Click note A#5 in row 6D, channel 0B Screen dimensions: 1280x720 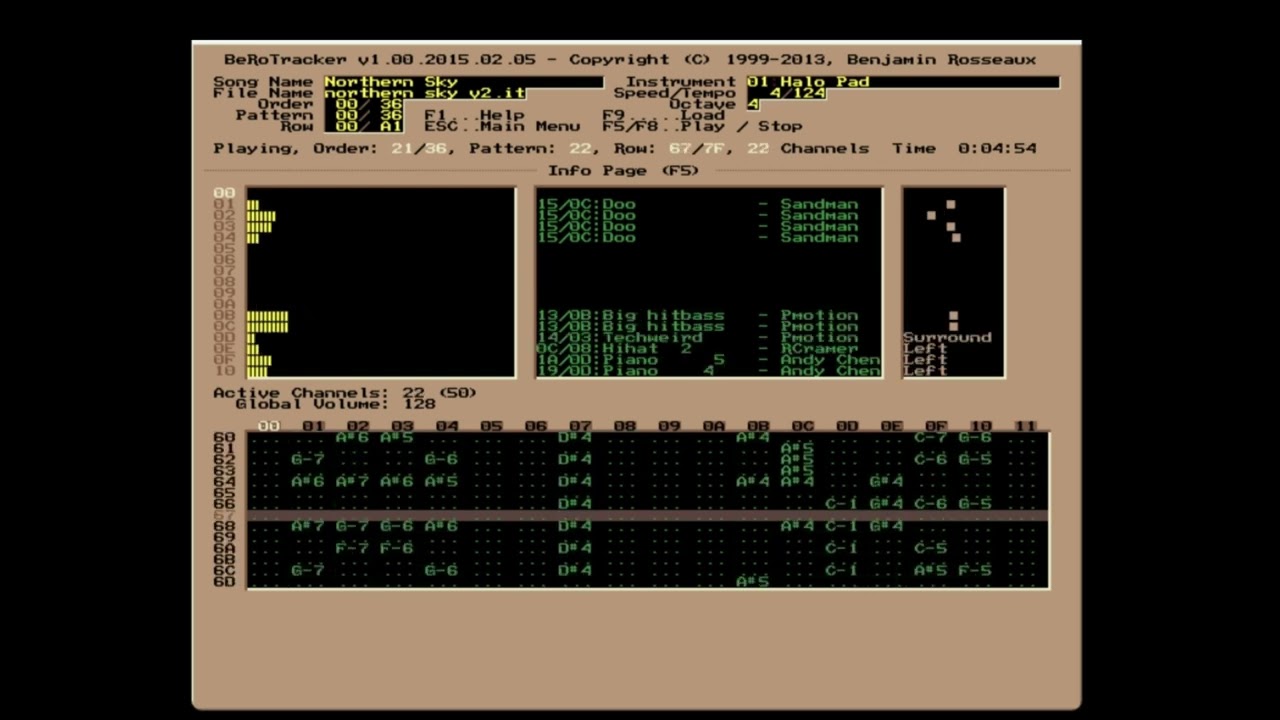coord(753,582)
